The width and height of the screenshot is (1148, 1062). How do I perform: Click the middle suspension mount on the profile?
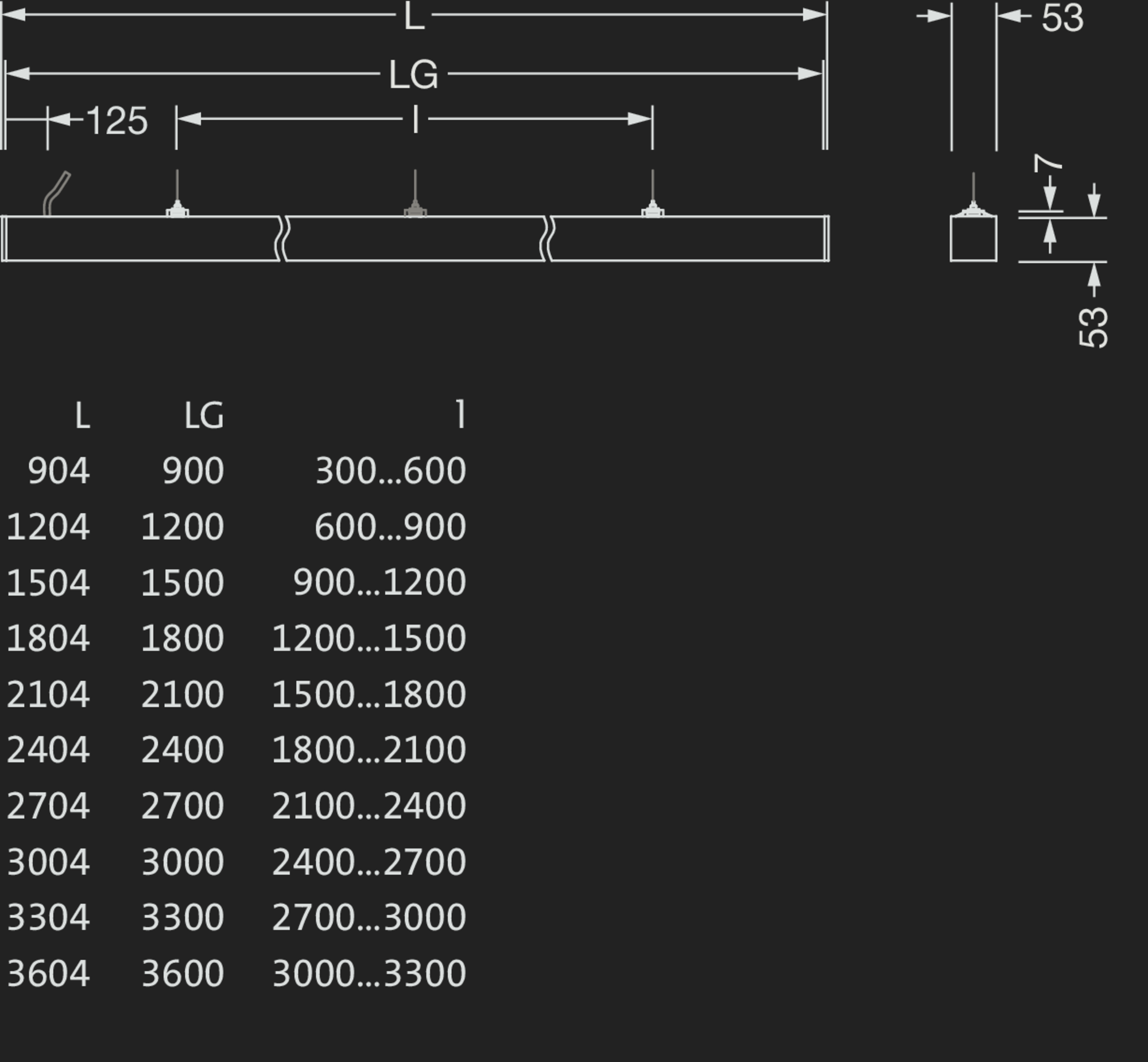[x=416, y=193]
